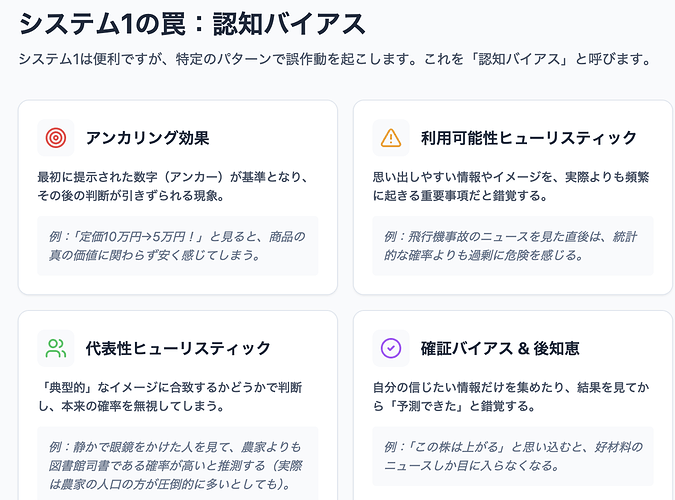
Task: Click the confirmation bias description paragraph
Action: pyautogui.click(x=510, y=396)
